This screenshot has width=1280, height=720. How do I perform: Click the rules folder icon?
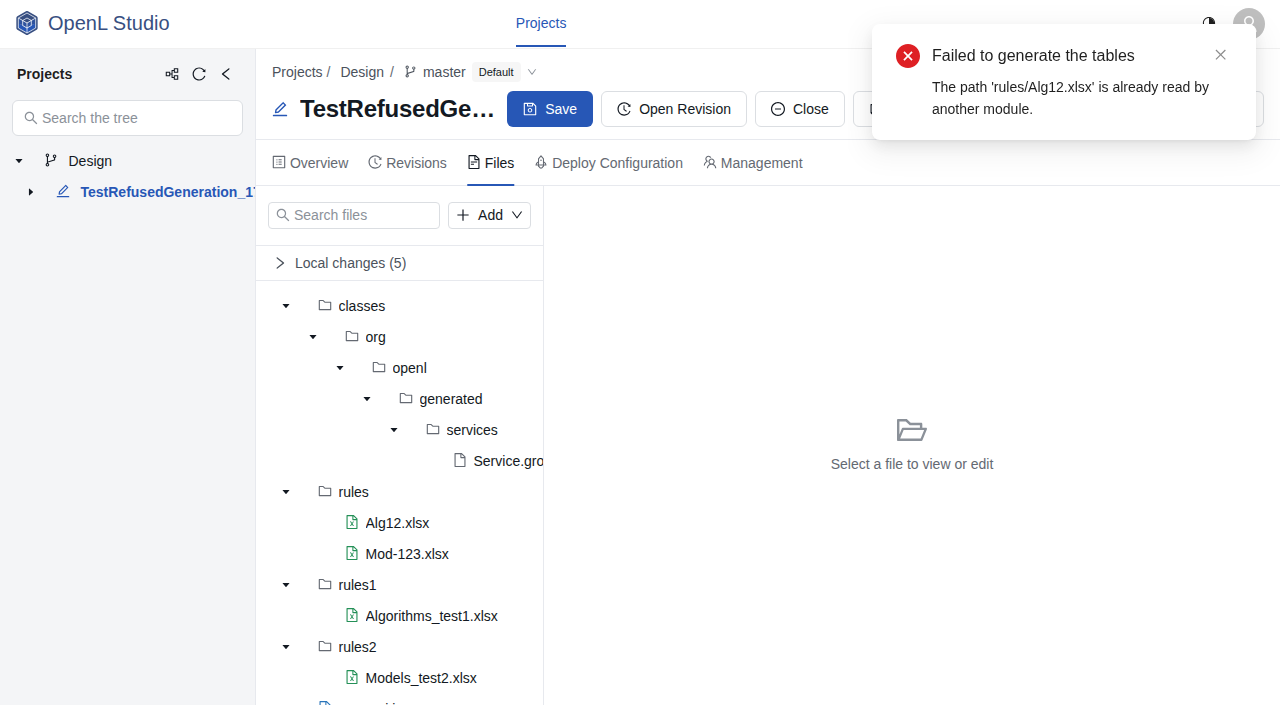pyautogui.click(x=325, y=491)
